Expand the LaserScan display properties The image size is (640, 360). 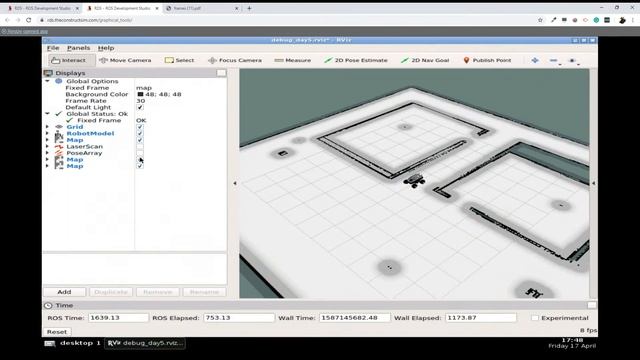[47, 147]
